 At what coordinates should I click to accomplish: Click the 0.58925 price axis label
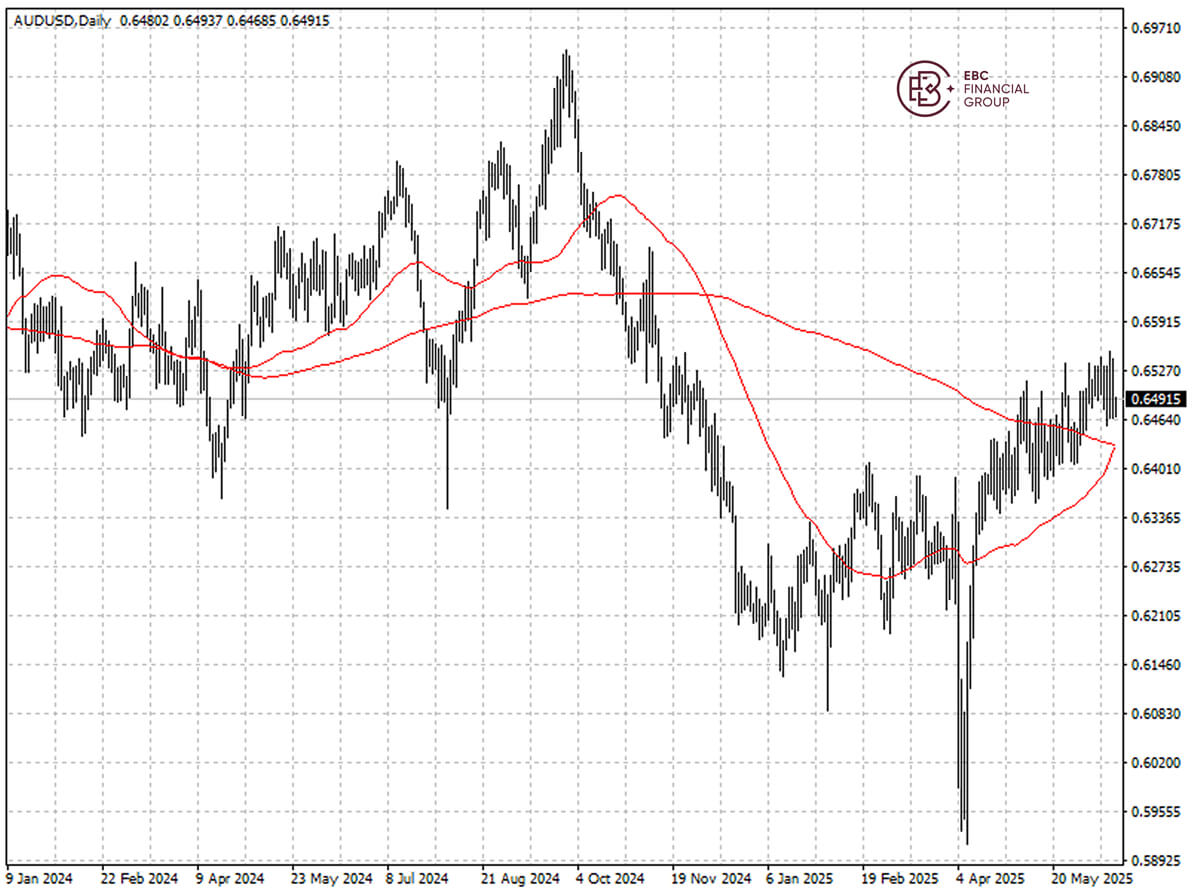point(1156,860)
